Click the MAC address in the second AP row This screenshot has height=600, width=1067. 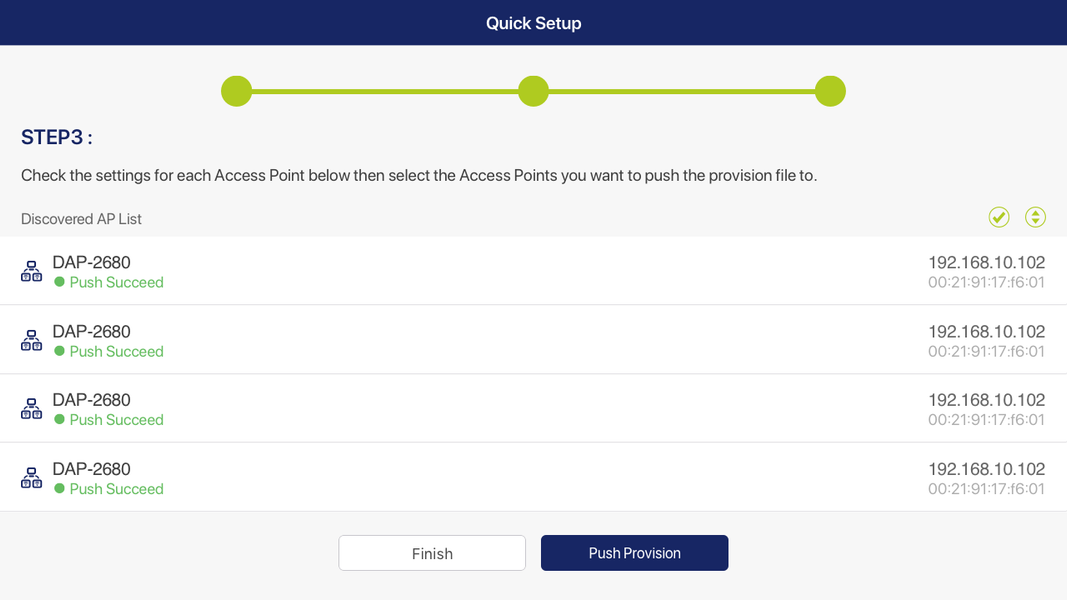986,351
